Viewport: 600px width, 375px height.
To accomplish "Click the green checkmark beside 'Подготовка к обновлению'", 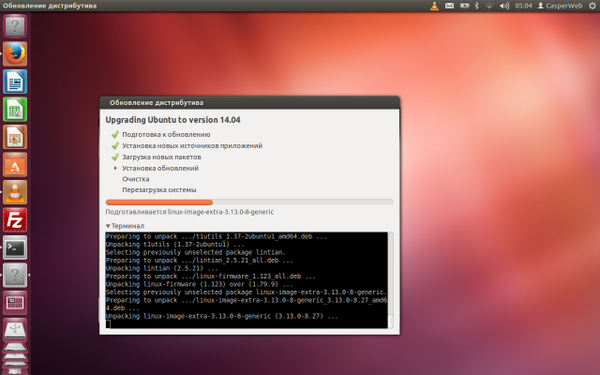I will click(x=115, y=134).
